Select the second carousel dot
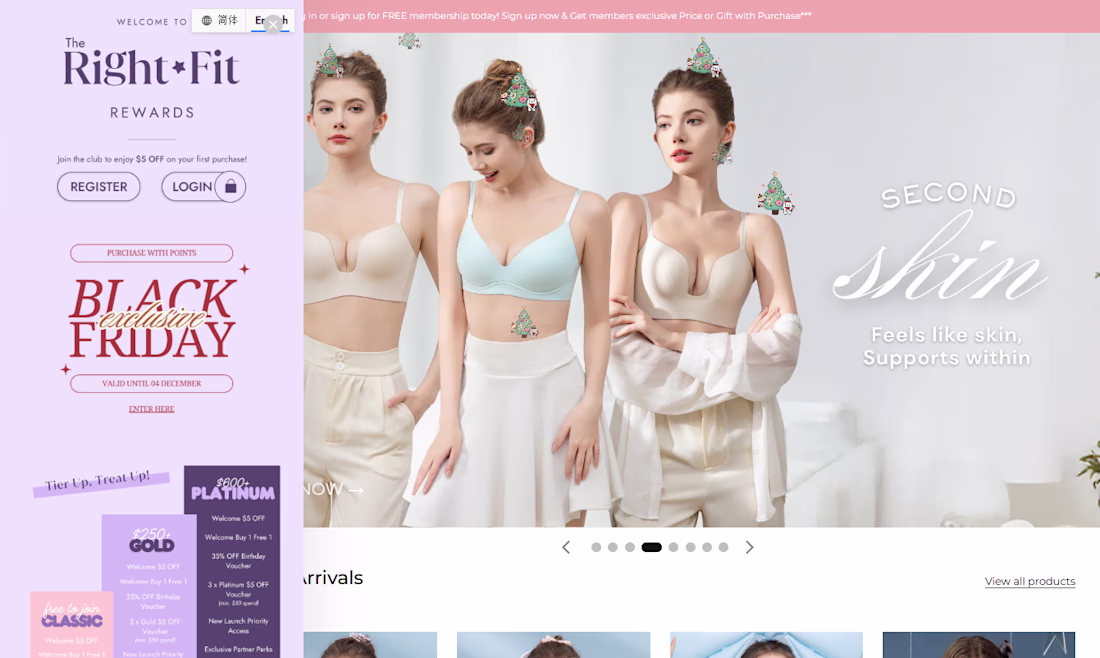The image size is (1100, 658). pos(612,547)
